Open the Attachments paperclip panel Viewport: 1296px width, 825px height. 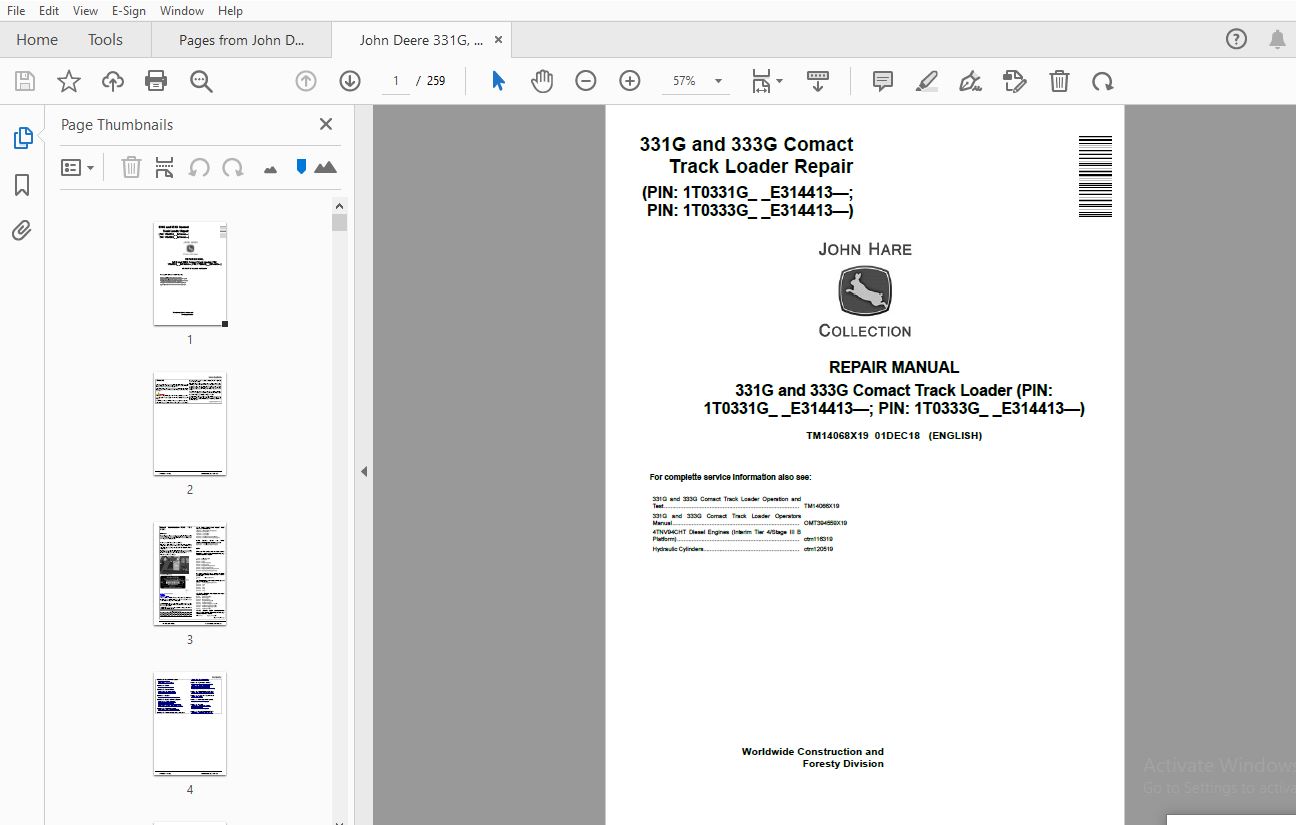[x=22, y=231]
